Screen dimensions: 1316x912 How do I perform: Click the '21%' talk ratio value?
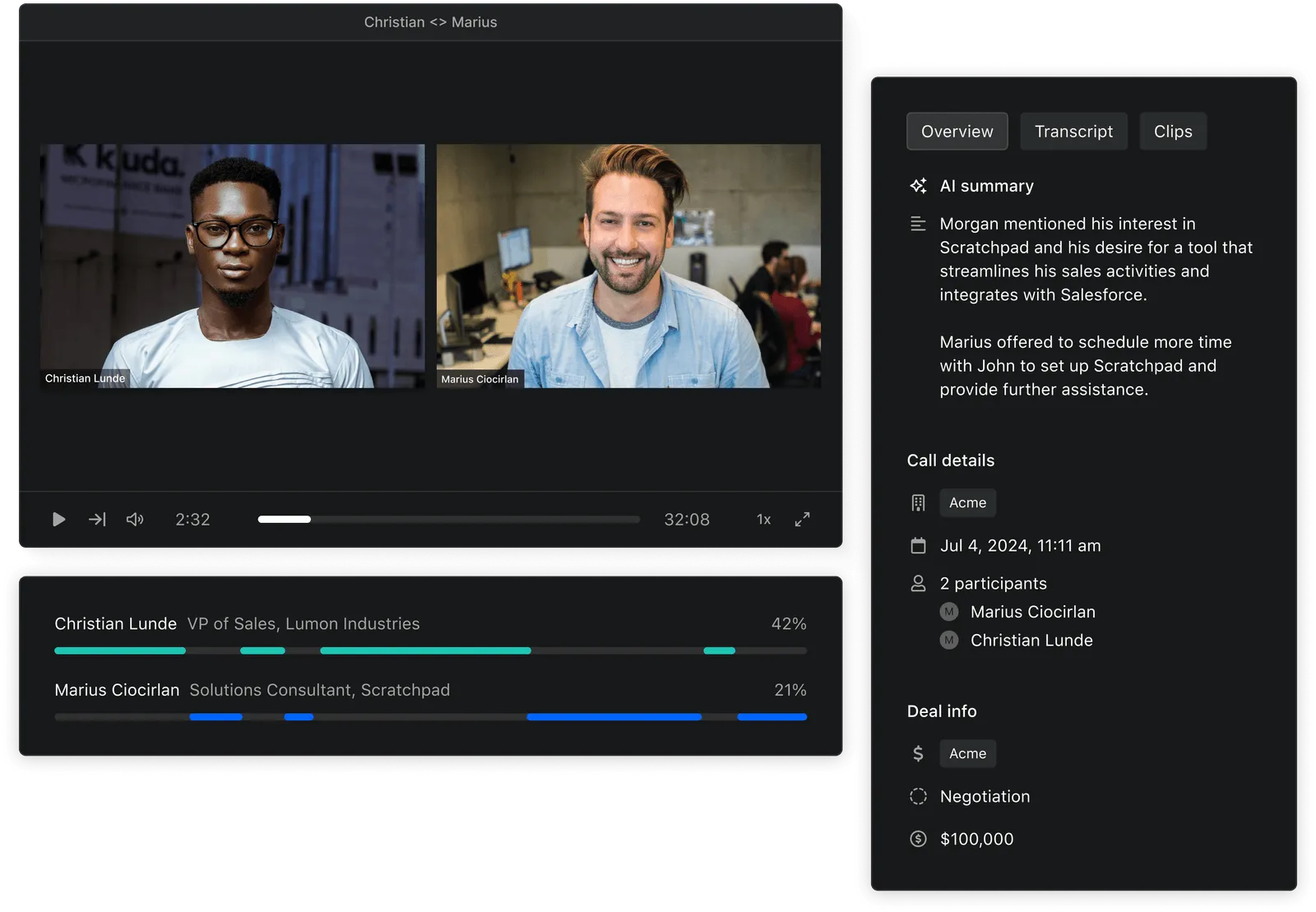(790, 690)
